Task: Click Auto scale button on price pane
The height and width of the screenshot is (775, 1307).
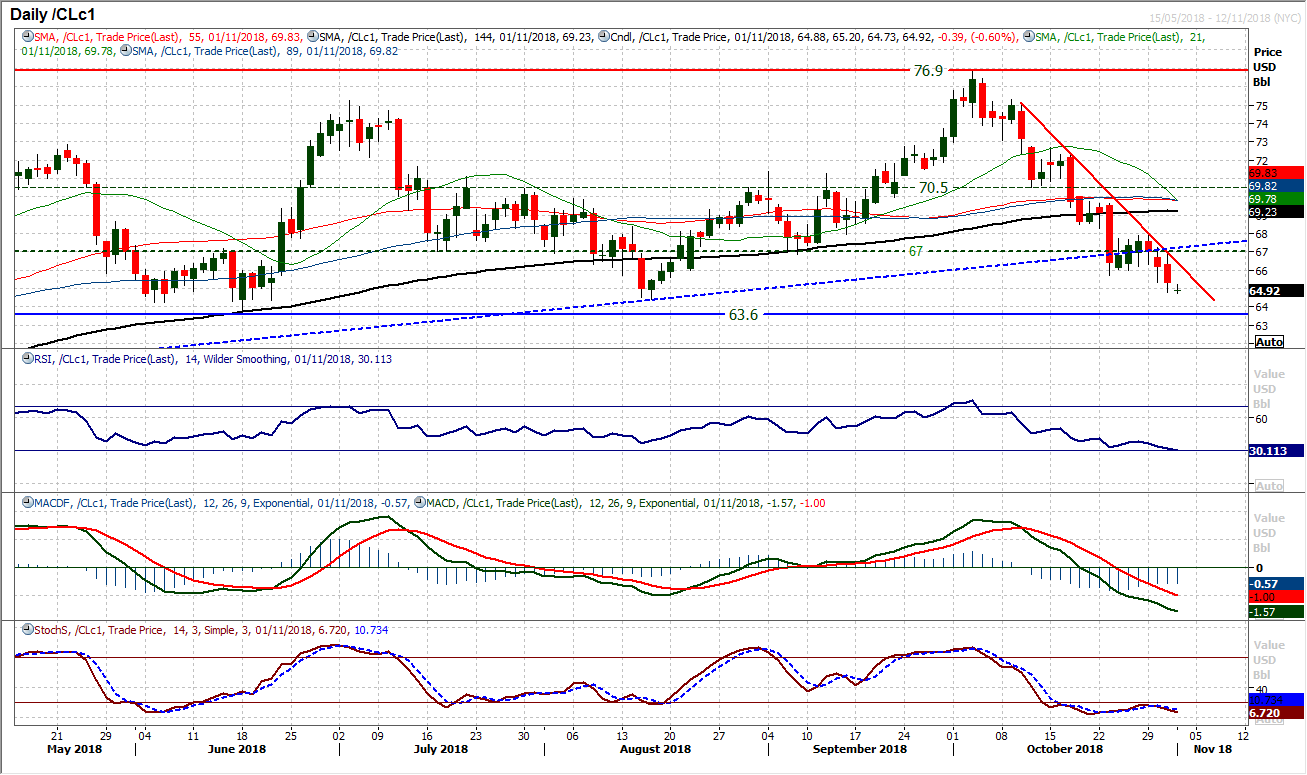Action: [1268, 342]
